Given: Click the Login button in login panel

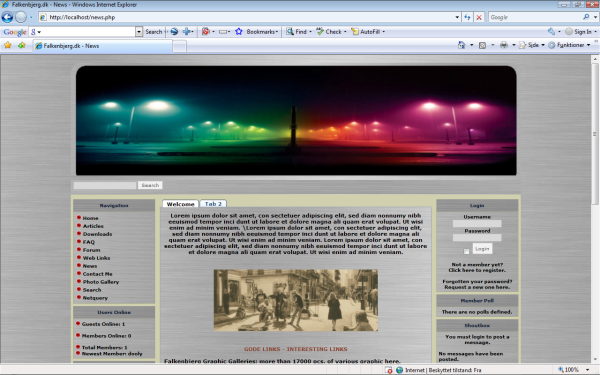Looking at the screenshot, I should click(482, 249).
